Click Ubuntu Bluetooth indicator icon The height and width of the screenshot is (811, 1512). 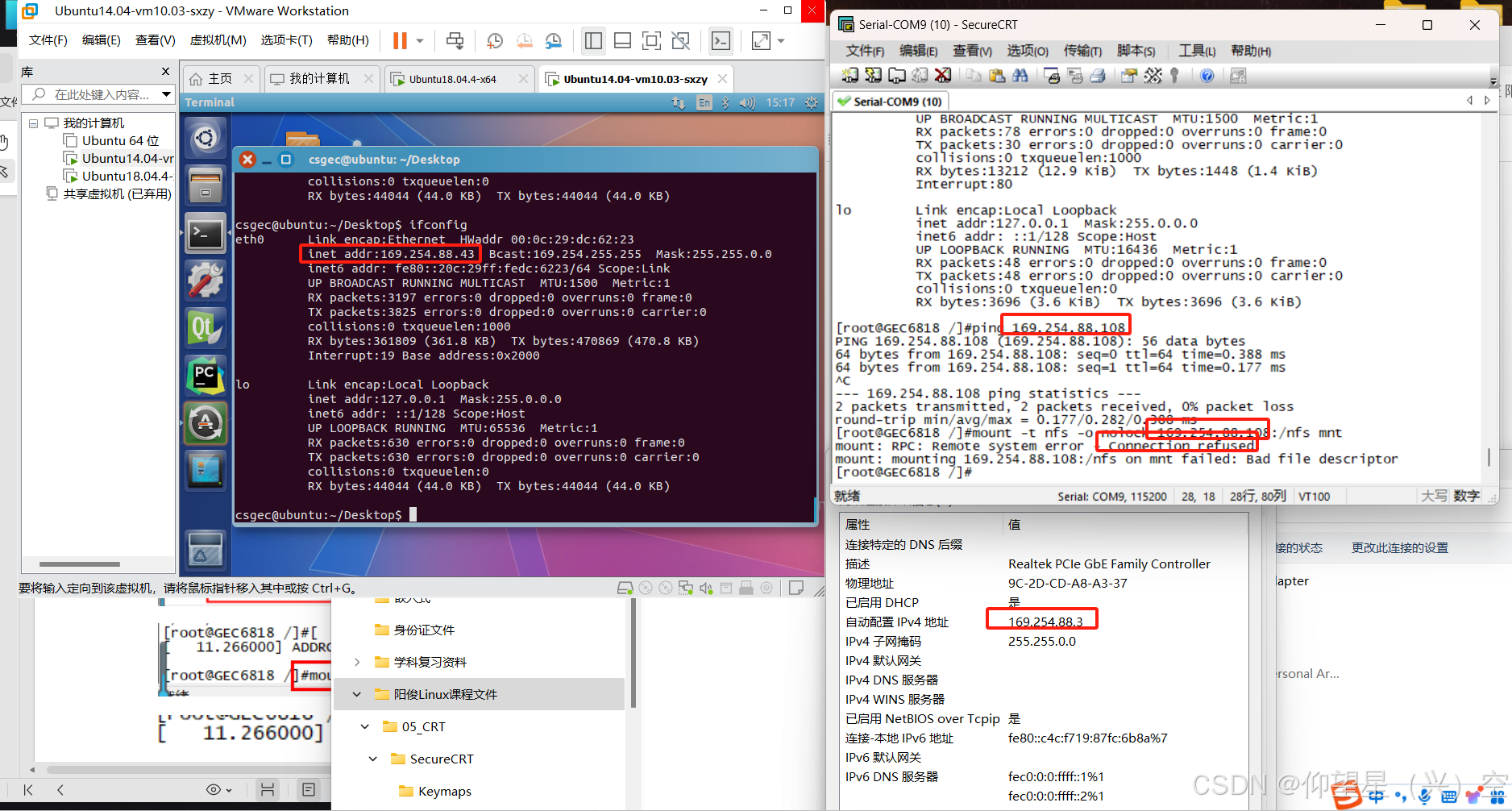(725, 102)
